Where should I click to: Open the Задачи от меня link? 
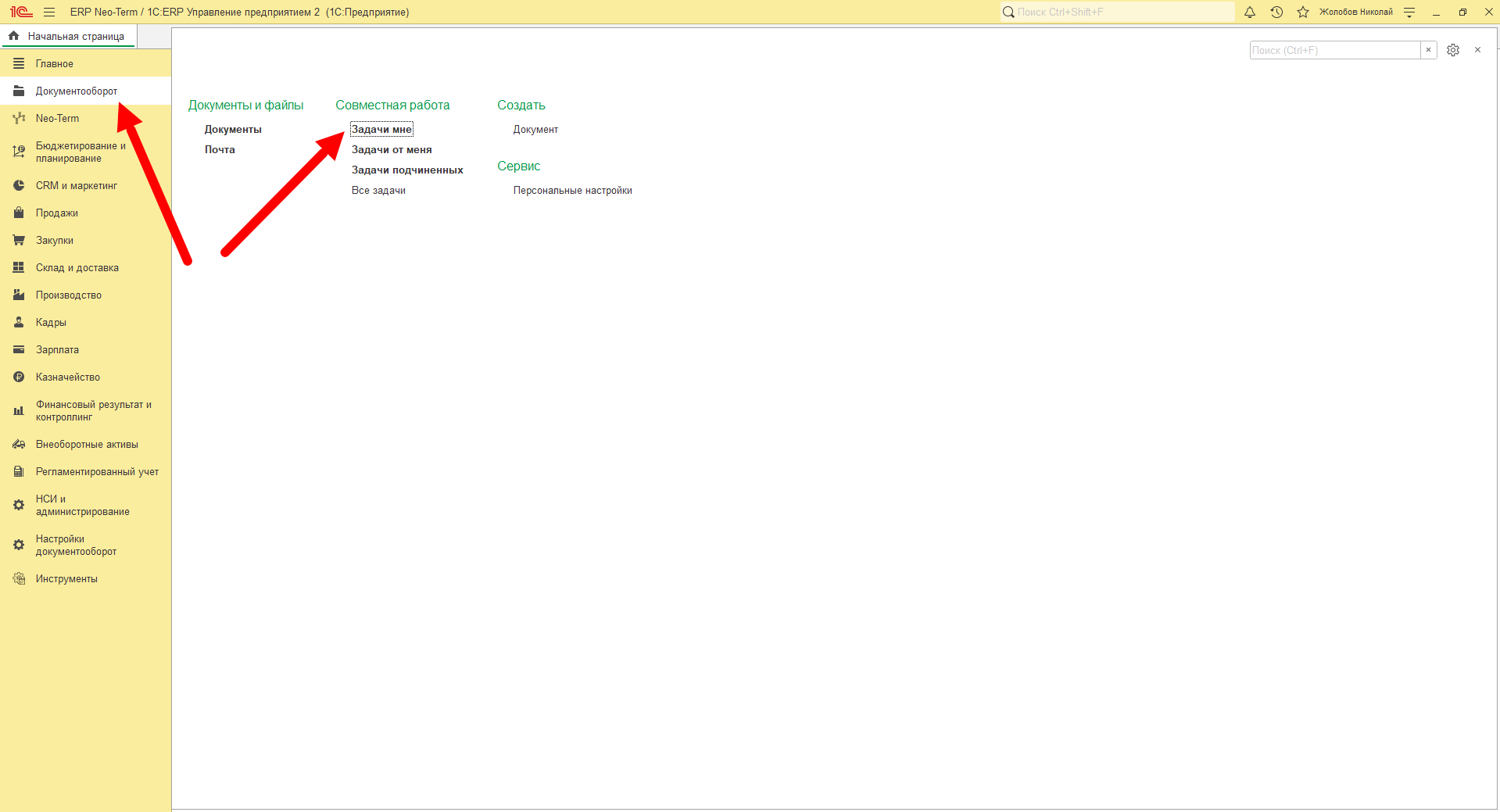coord(392,149)
